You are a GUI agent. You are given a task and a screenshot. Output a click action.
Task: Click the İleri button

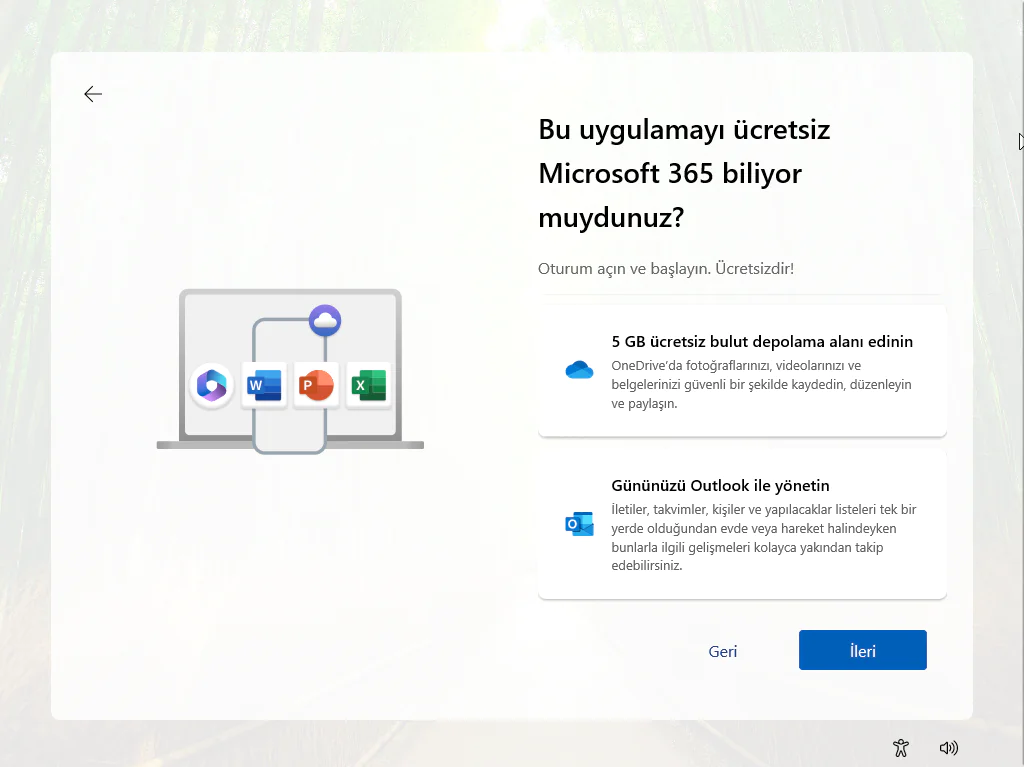point(862,650)
